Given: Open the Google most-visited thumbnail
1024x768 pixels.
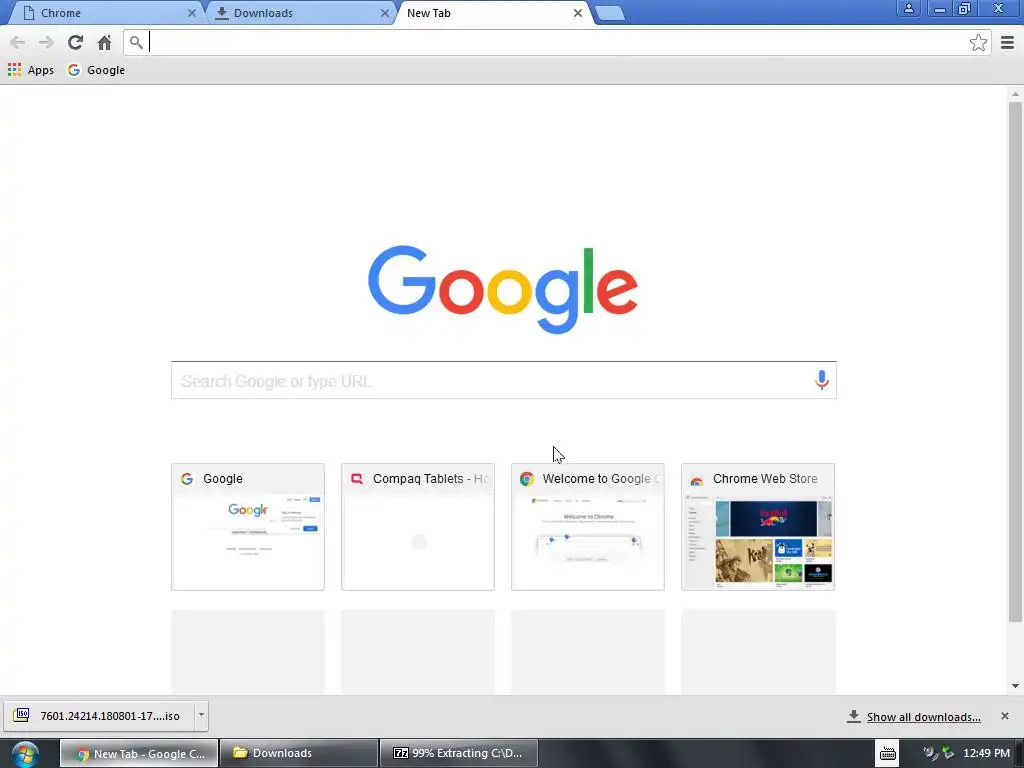Looking at the screenshot, I should tap(248, 527).
